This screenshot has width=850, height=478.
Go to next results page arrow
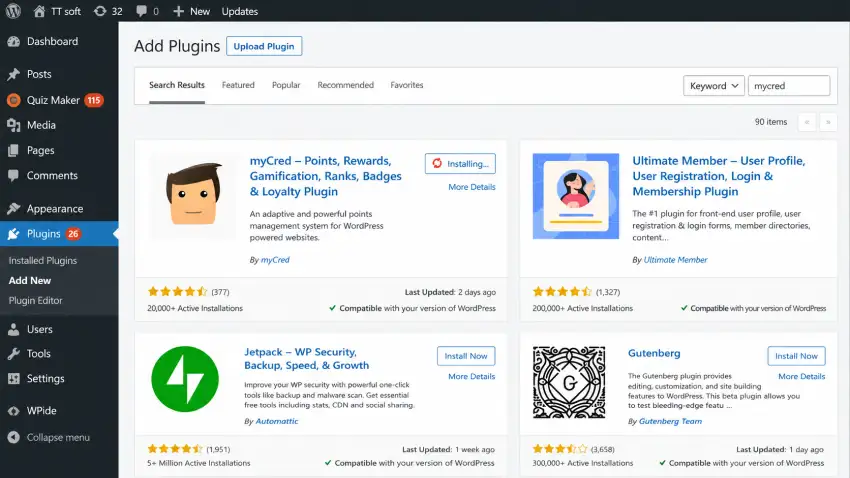point(828,122)
